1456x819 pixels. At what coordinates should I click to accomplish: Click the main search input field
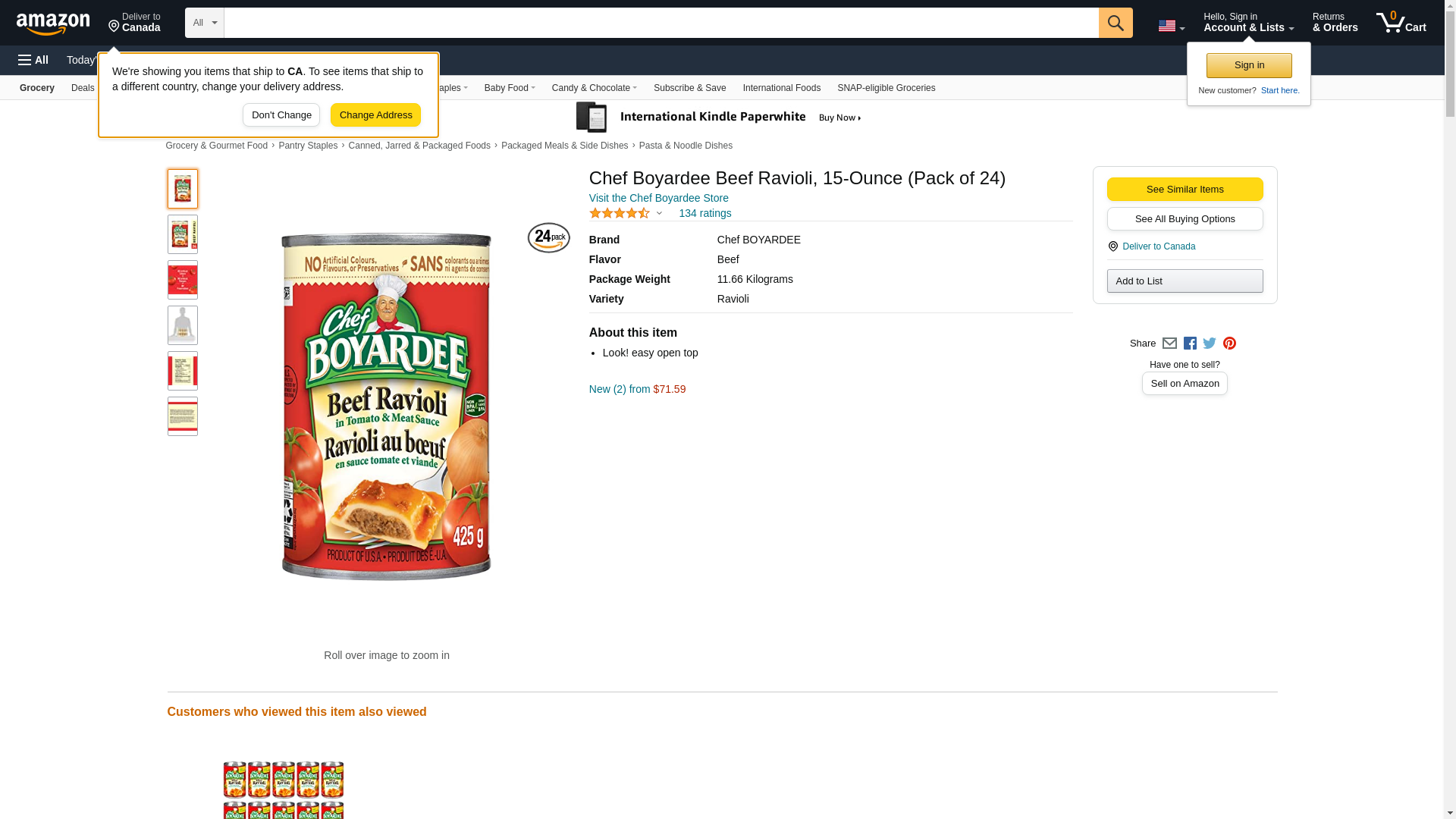tap(661, 23)
